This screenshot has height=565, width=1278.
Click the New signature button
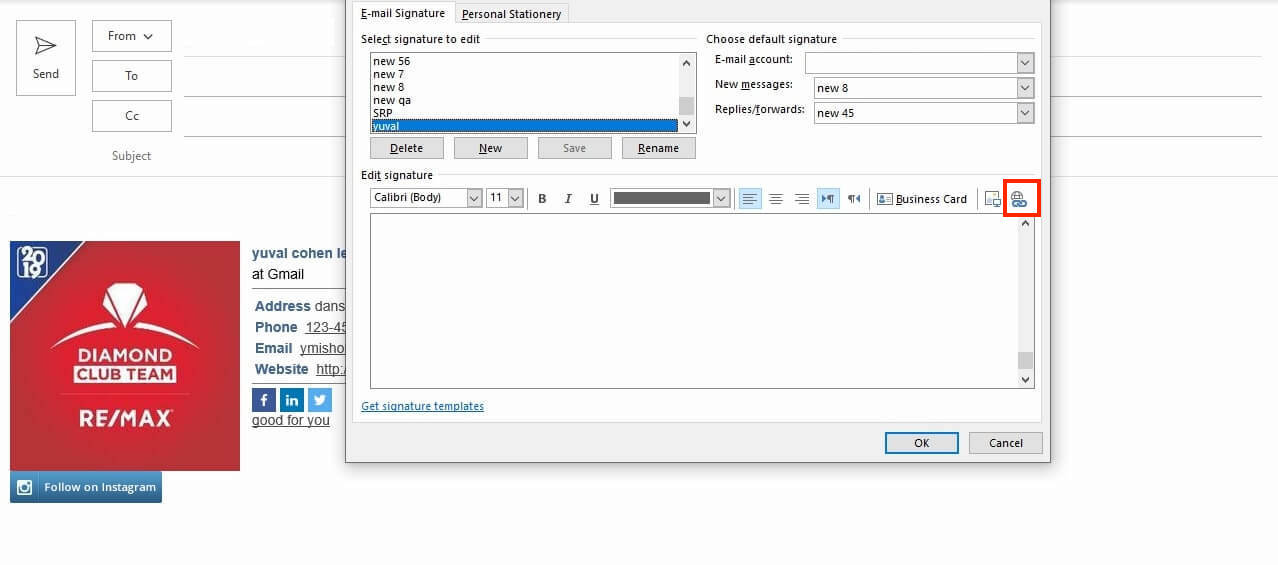click(490, 148)
